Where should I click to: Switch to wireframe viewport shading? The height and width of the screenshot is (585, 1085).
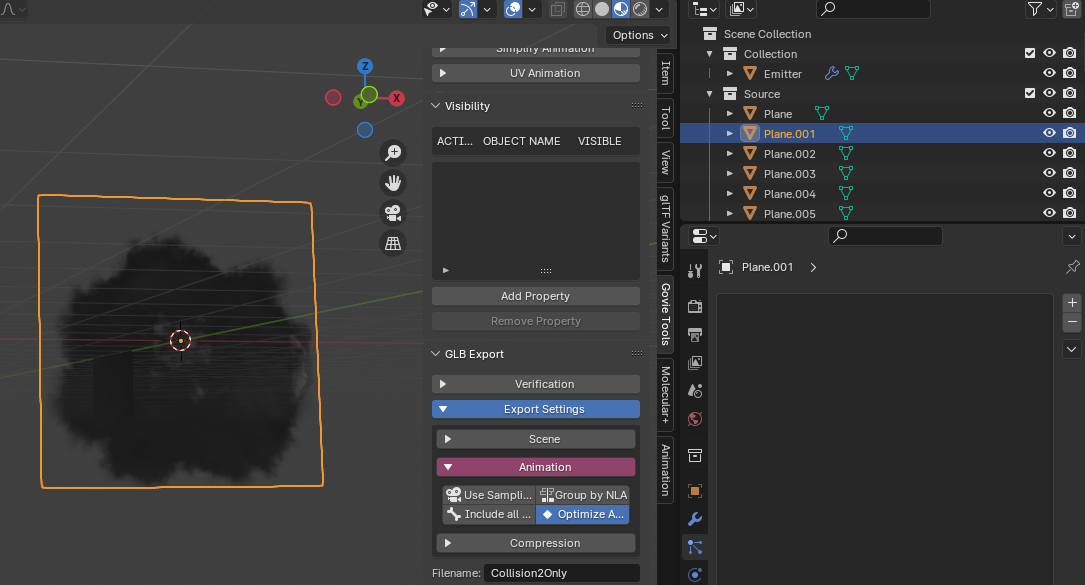coord(583,9)
